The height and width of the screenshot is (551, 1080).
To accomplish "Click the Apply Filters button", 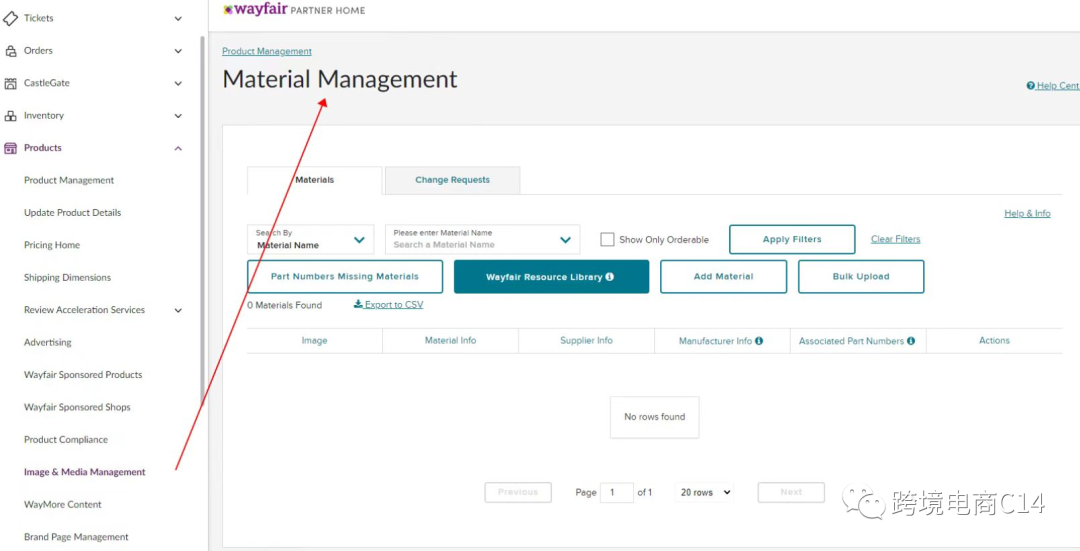I will coord(792,240).
